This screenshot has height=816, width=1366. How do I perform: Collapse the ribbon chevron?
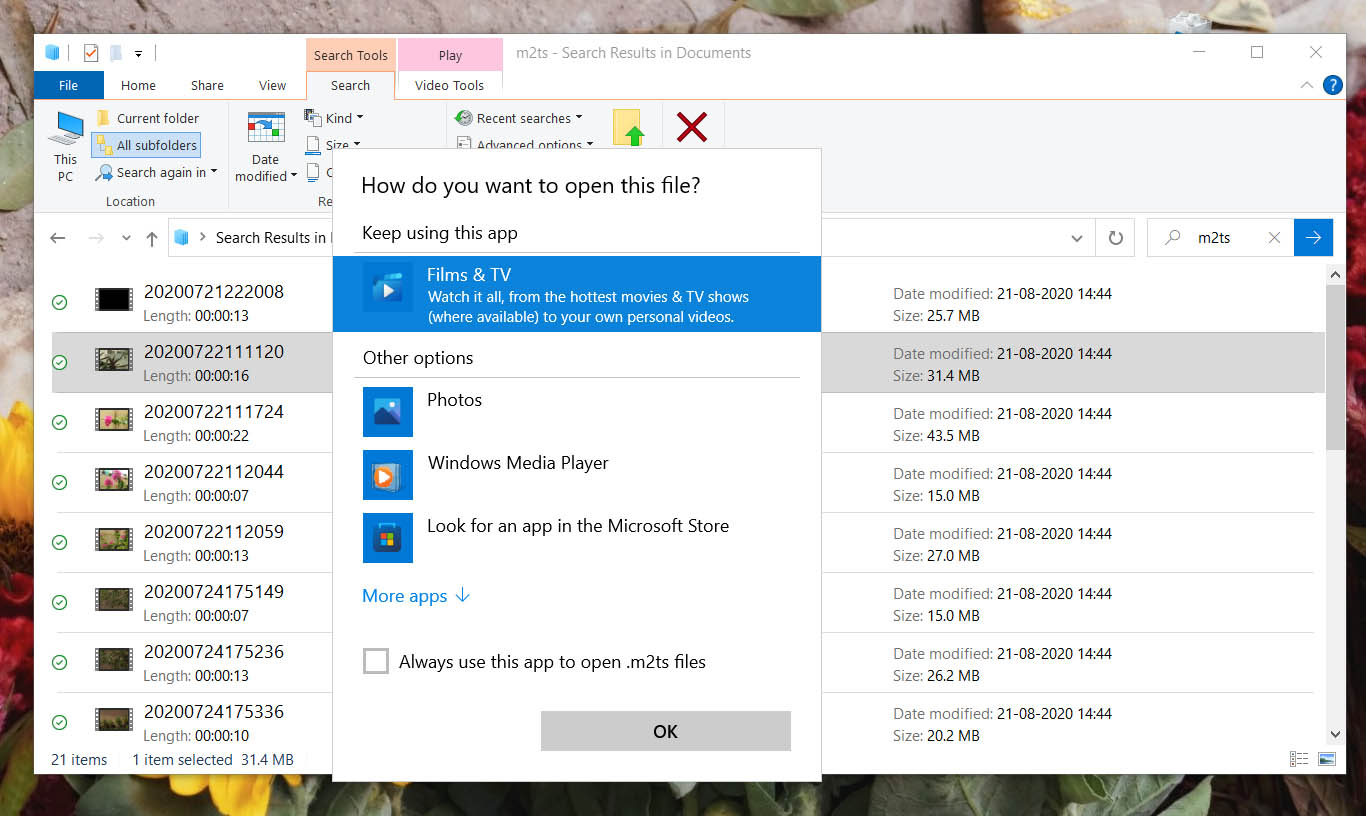click(x=1306, y=85)
